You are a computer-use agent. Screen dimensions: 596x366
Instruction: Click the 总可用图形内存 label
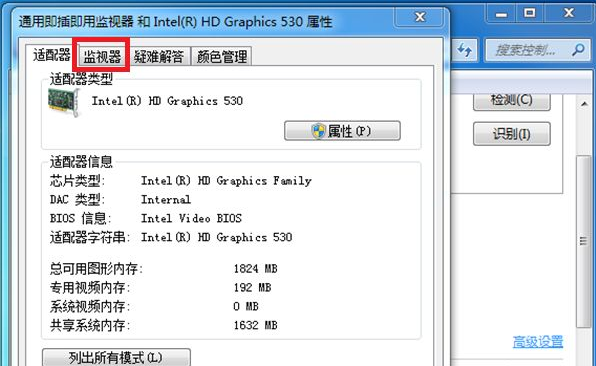pyautogui.click(x=96, y=269)
